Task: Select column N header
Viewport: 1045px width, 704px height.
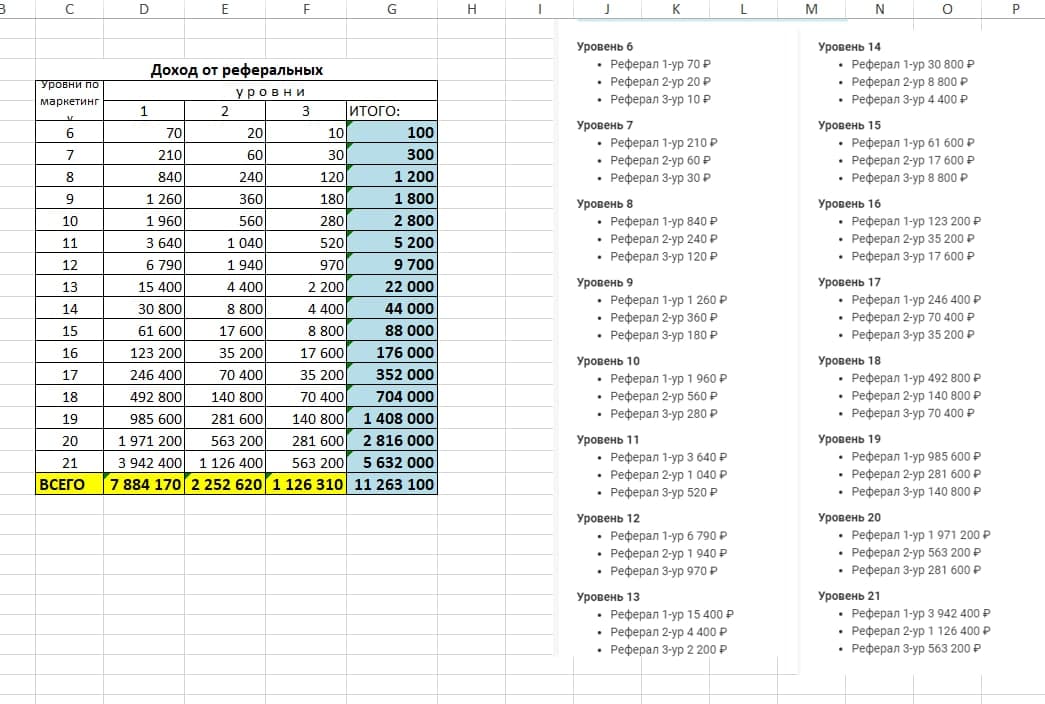Action: click(880, 9)
